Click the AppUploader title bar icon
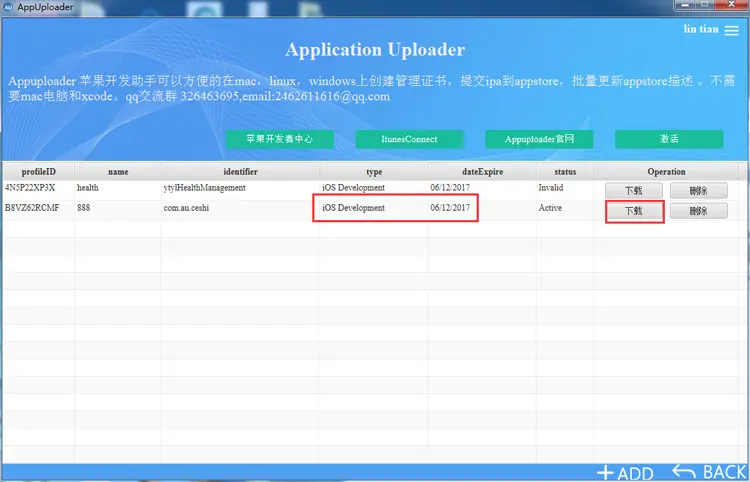 coord(10,8)
